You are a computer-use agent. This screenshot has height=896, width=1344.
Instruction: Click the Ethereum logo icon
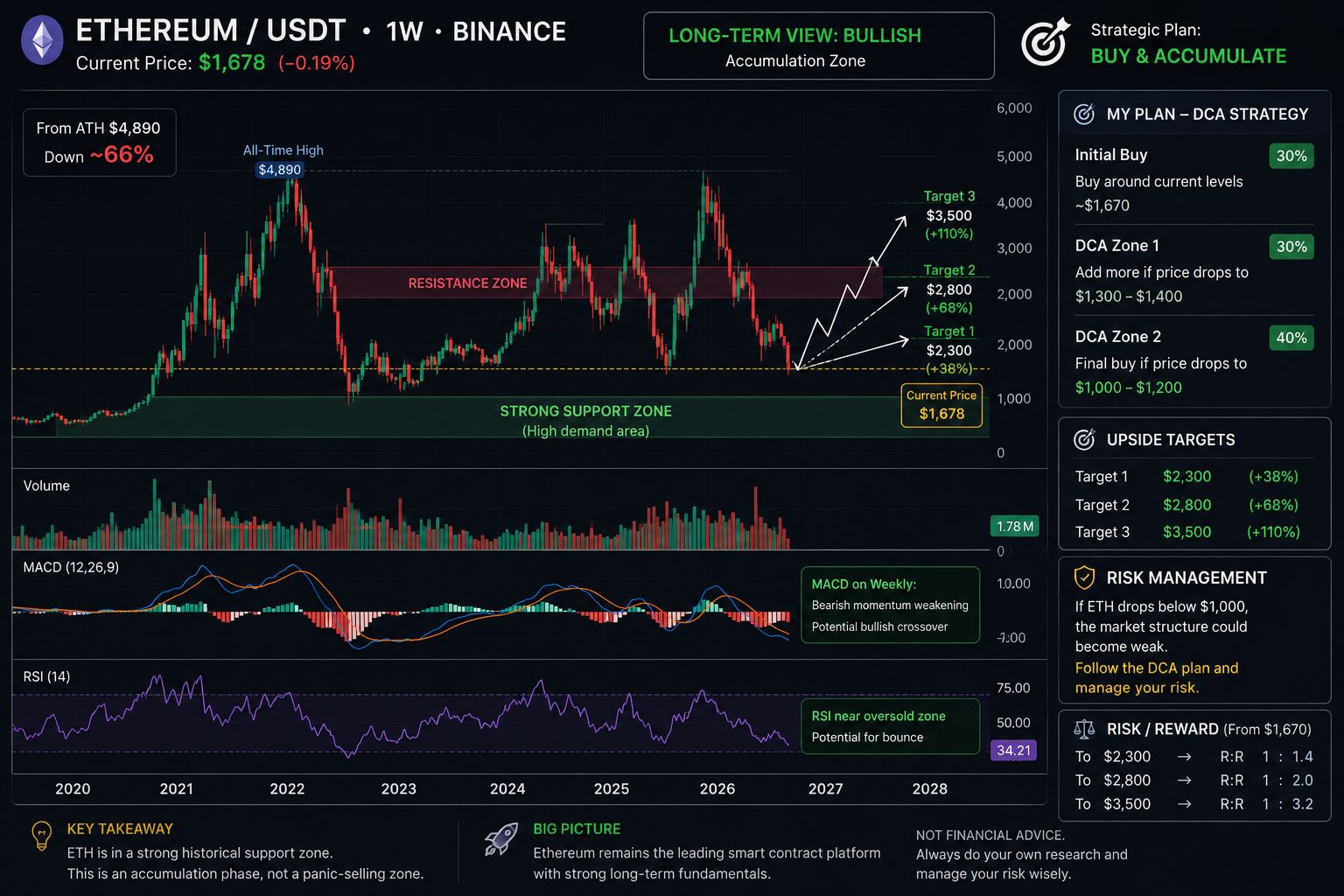[x=42, y=41]
